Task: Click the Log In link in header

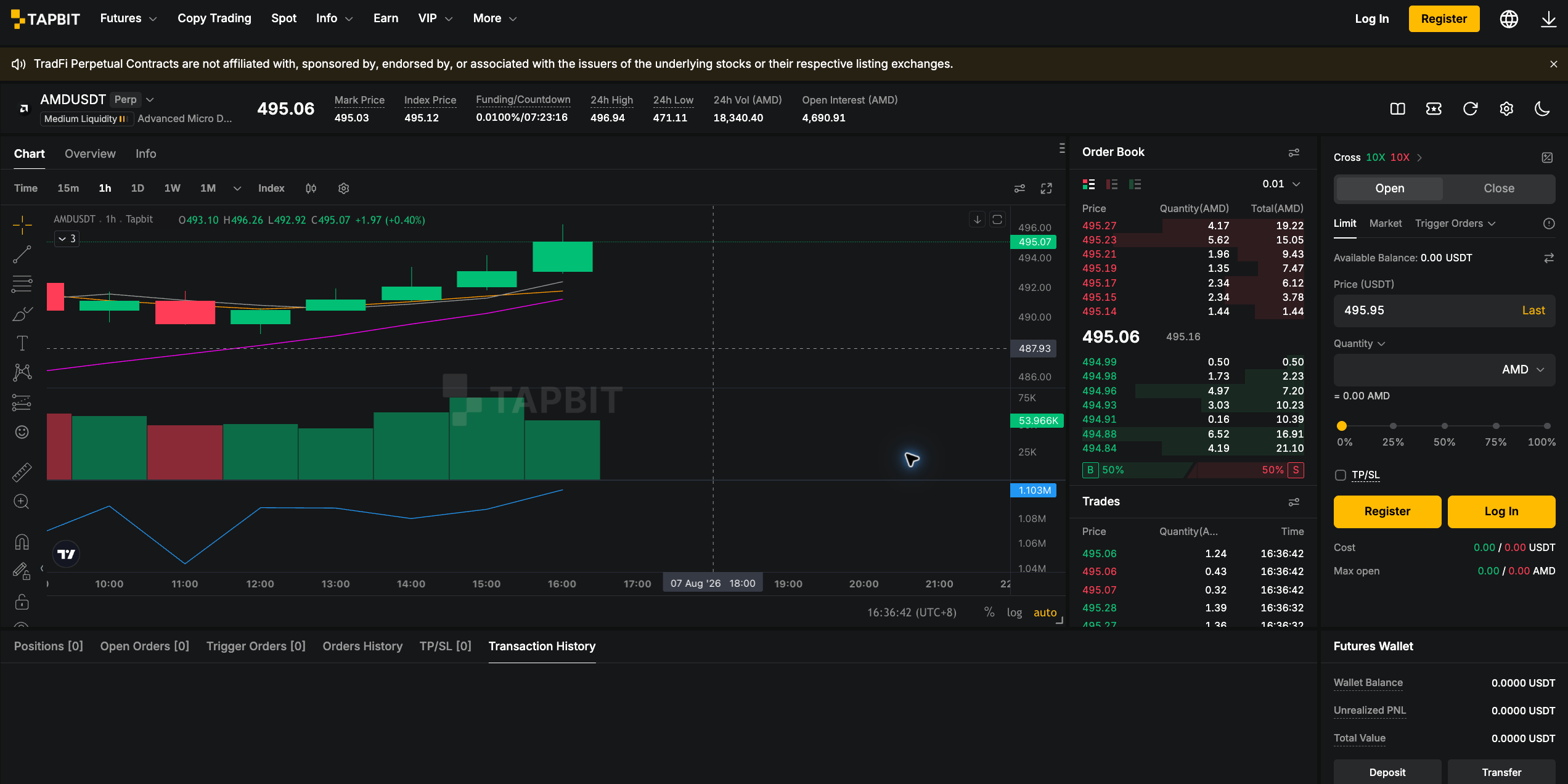Action: (1372, 19)
